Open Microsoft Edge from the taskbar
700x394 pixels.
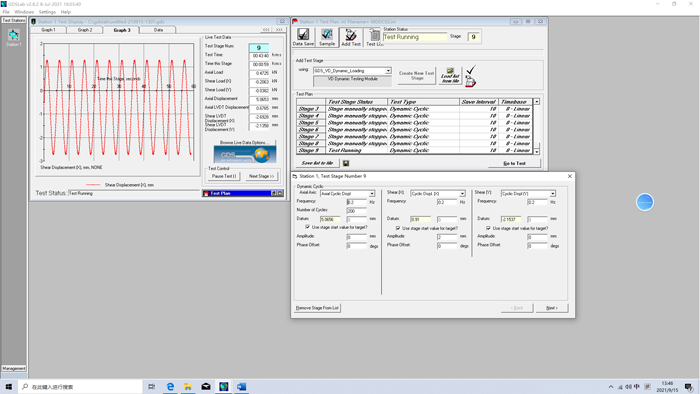(170, 386)
